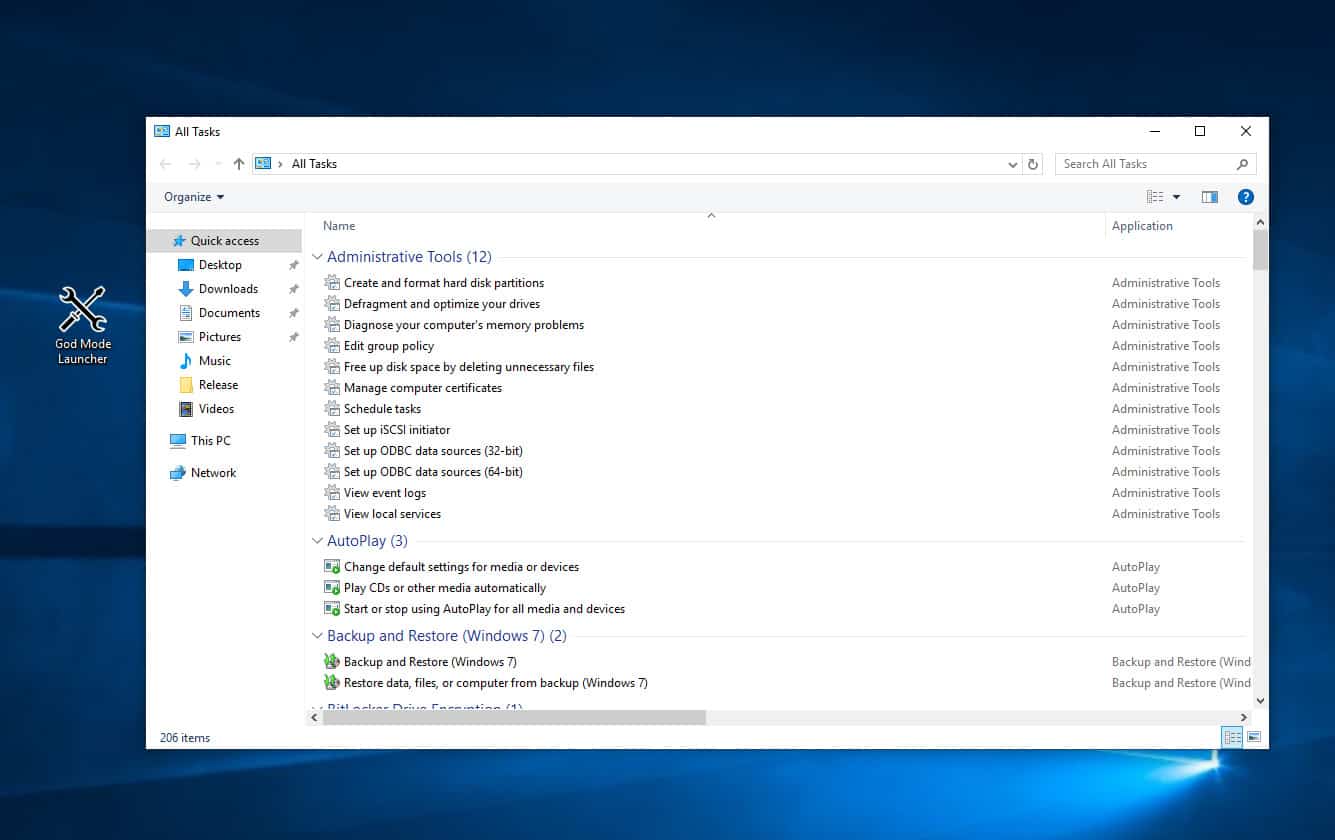
Task: Open View event logs
Action: (x=384, y=492)
